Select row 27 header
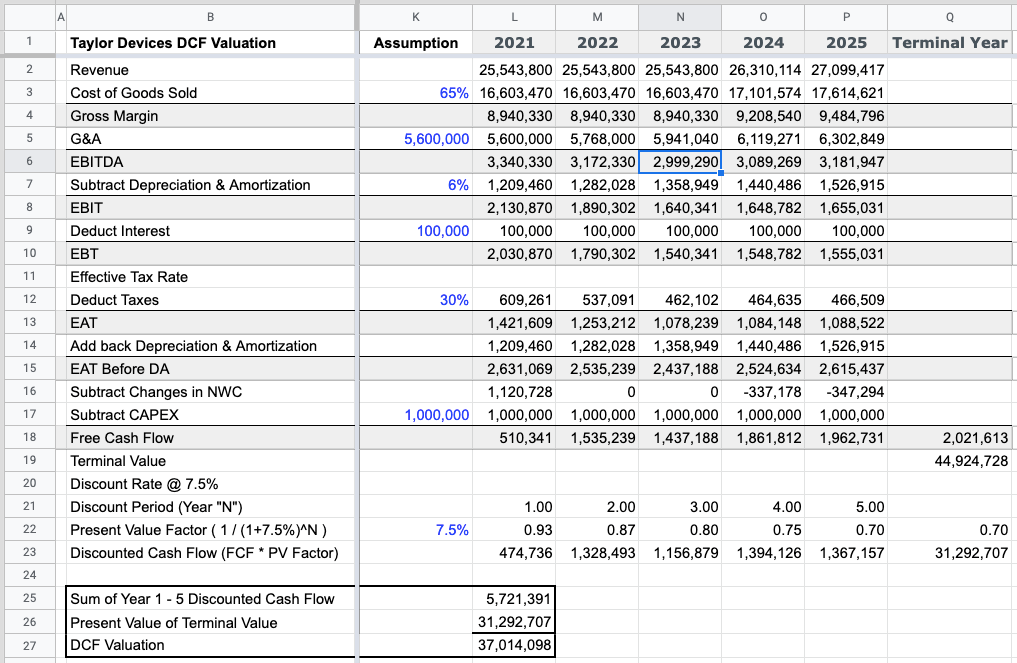Screen dimensions: 1017x663 click(x=29, y=645)
